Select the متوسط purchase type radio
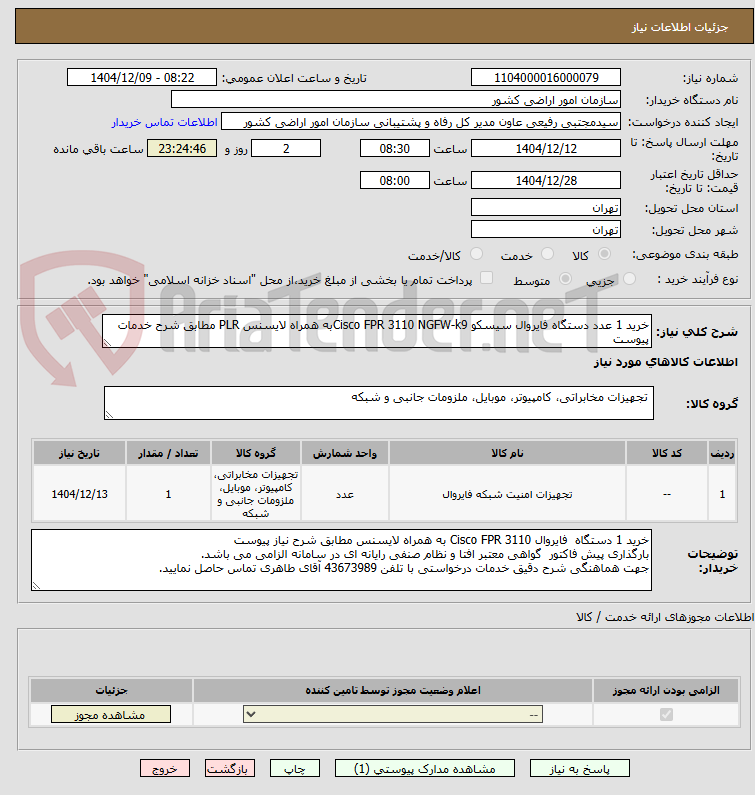This screenshot has width=755, height=795. [565, 278]
